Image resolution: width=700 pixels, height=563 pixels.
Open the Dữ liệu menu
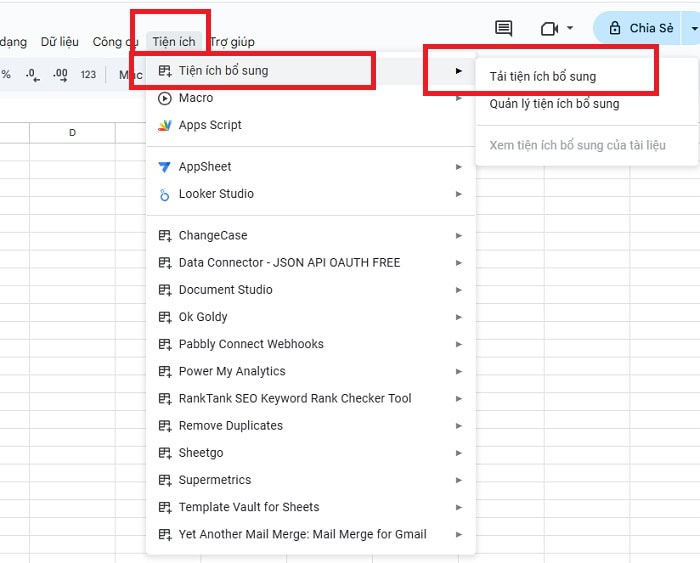click(x=60, y=42)
